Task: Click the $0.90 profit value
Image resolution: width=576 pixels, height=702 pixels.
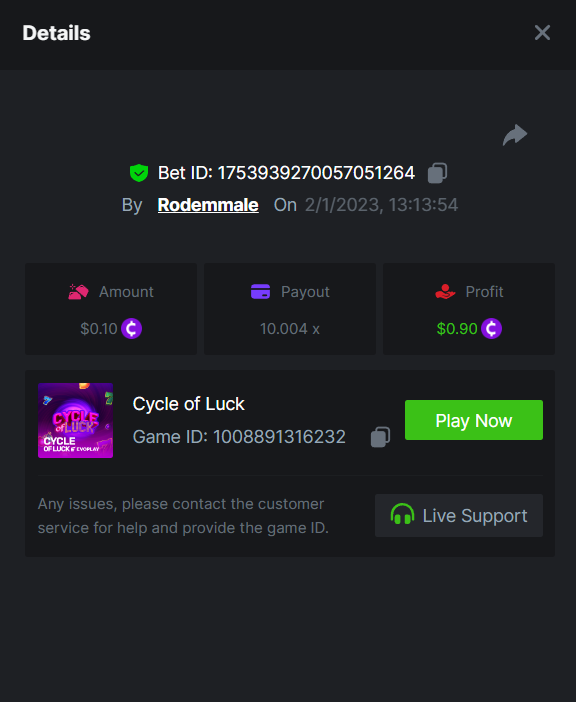Action: (x=457, y=329)
